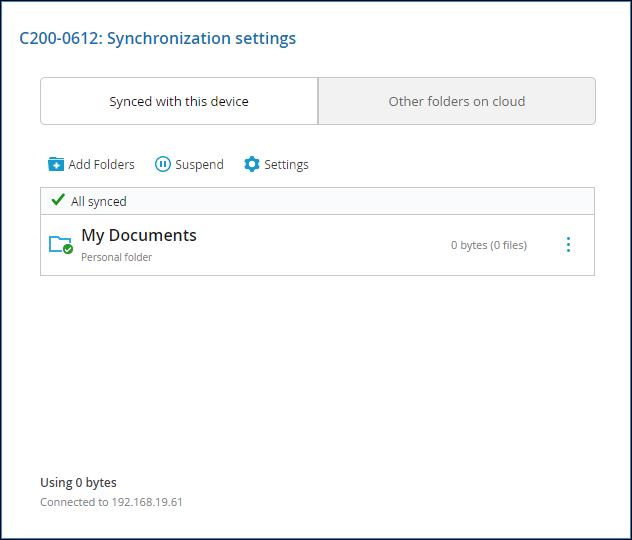Screen dimensions: 632x540
Task: Open Settings via the gear icon
Action: click(x=252, y=164)
